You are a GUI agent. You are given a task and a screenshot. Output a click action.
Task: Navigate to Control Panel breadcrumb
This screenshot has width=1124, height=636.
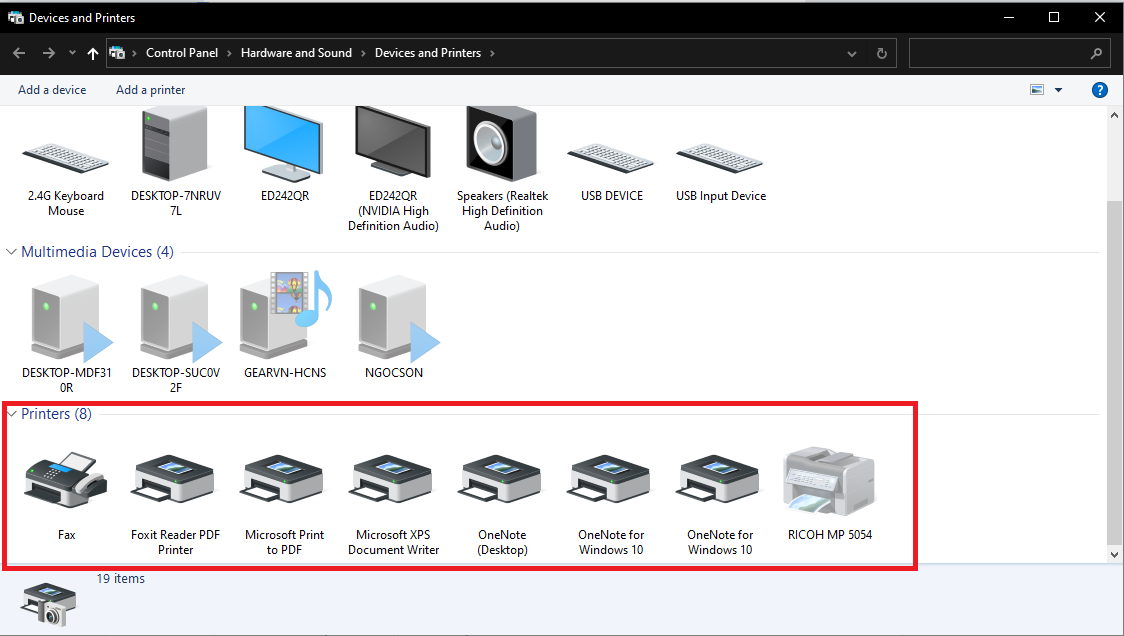182,53
